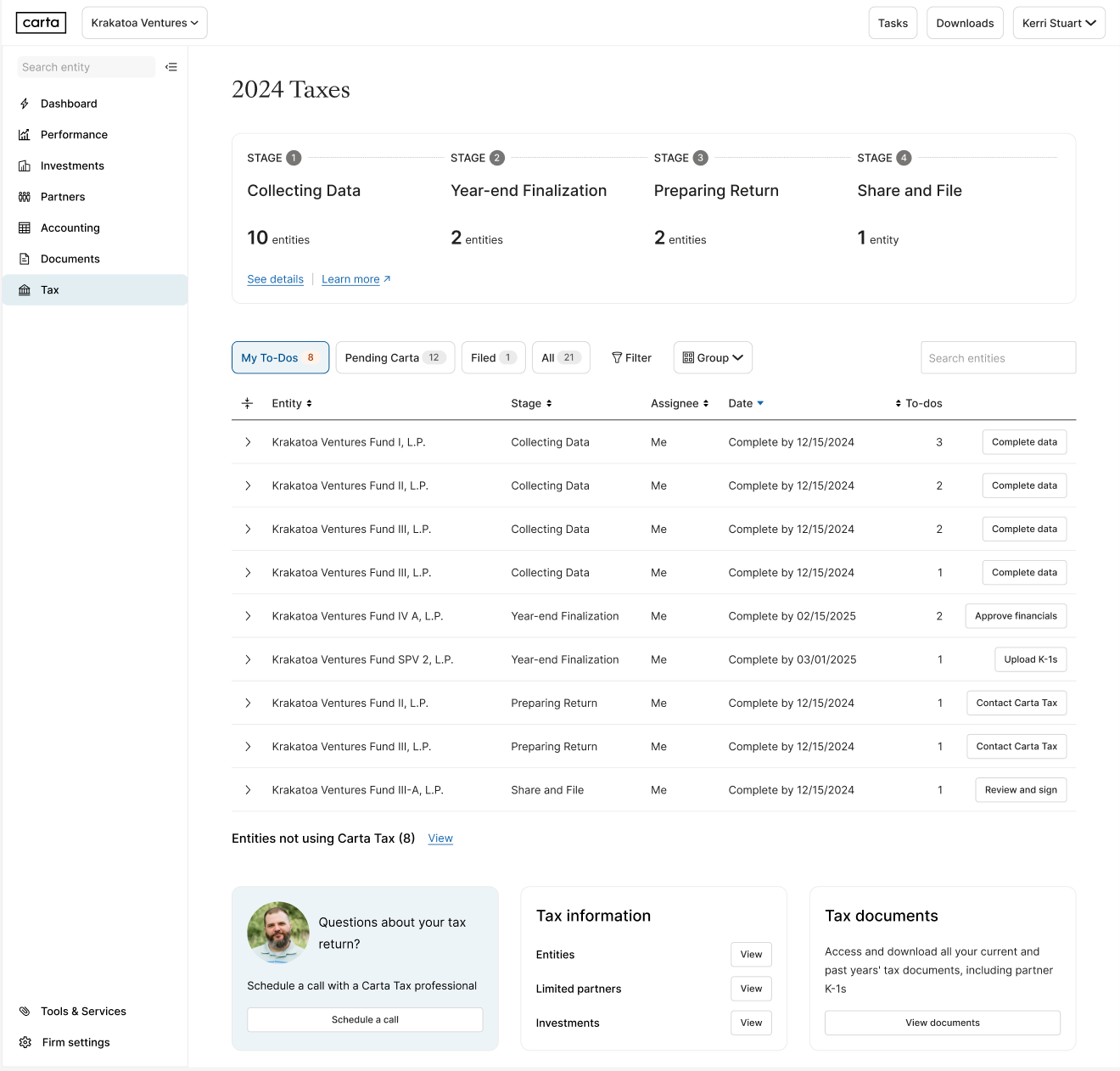The width and height of the screenshot is (1120, 1071).
Task: Open the Investments section via its sidebar icon
Action: [25, 165]
